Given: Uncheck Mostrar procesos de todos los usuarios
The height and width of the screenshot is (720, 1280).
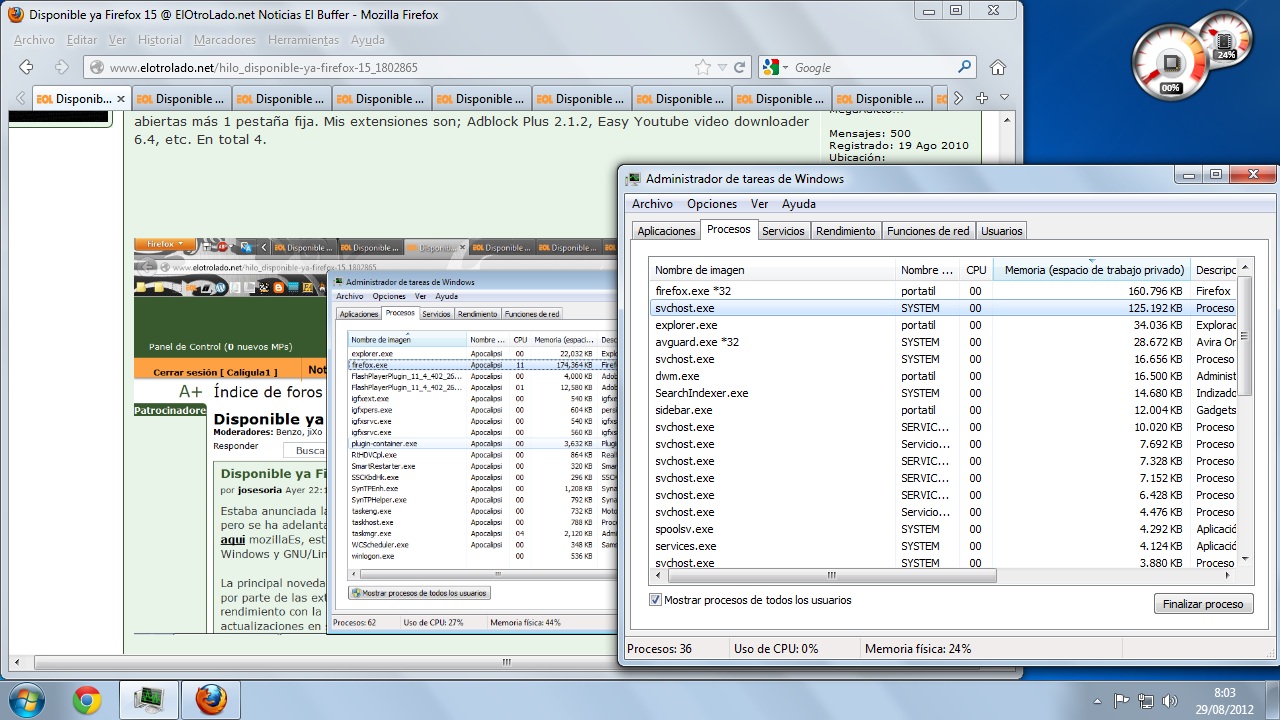Looking at the screenshot, I should pyautogui.click(x=656, y=600).
